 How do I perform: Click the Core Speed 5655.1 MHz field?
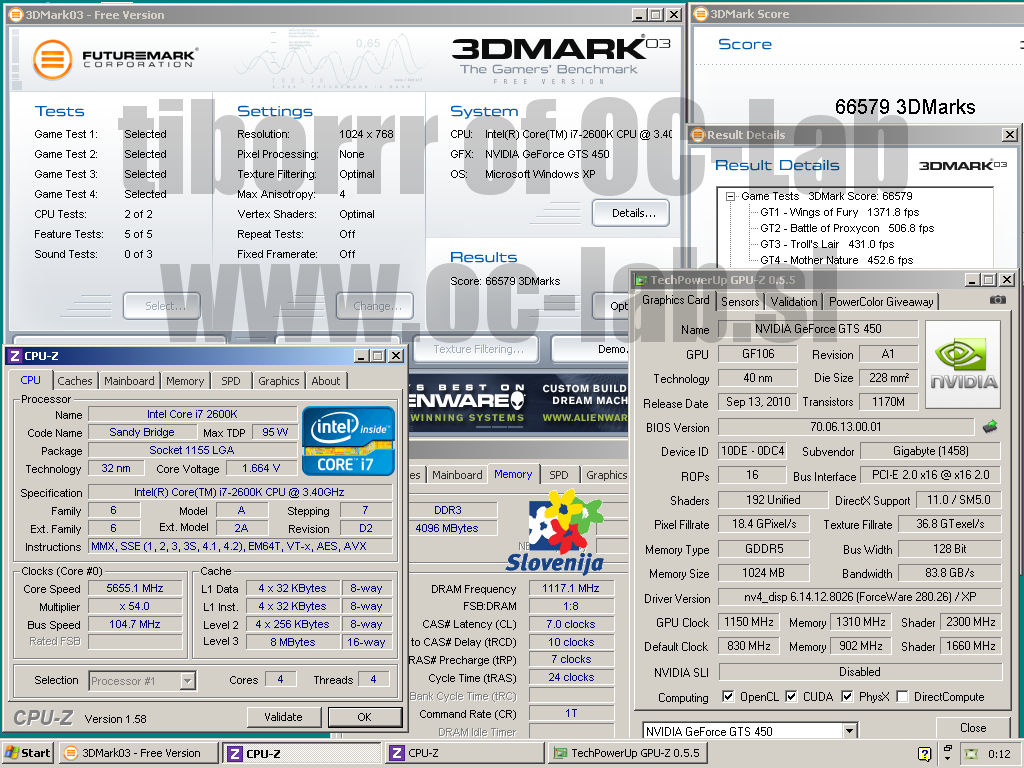(x=135, y=588)
